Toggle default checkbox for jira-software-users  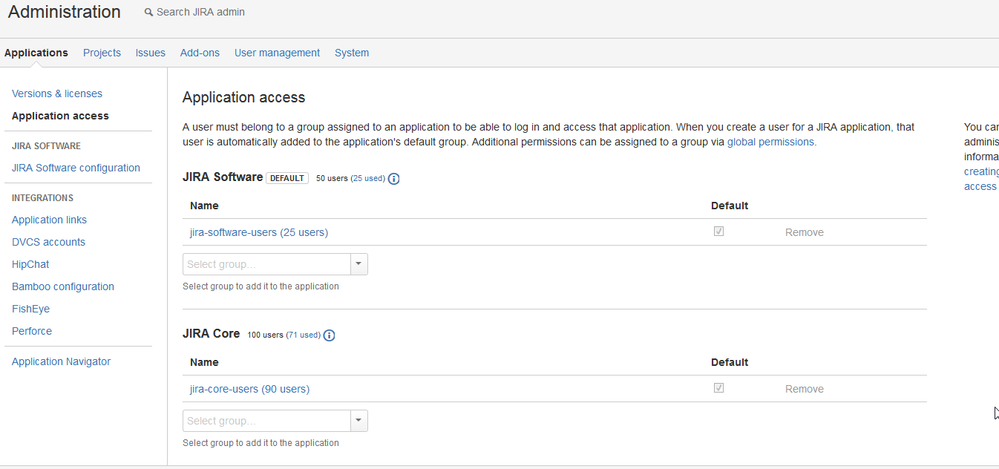coord(719,231)
